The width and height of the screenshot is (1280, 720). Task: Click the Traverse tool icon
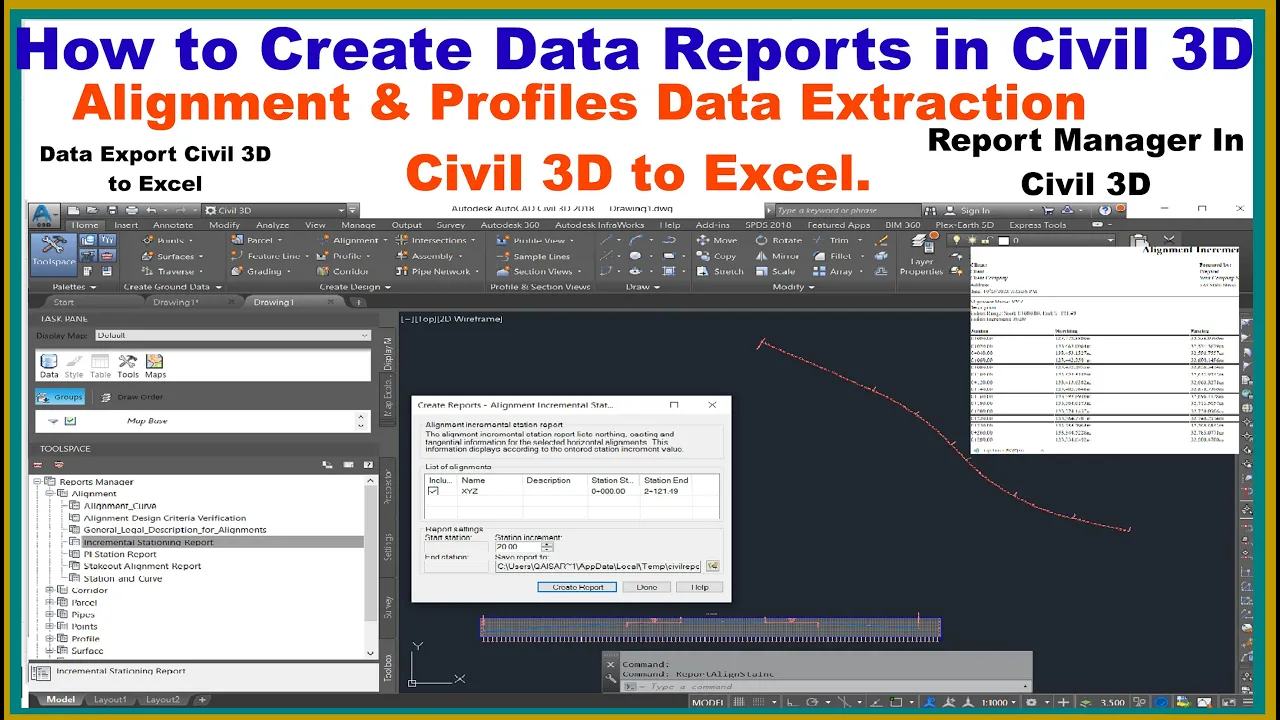[x=147, y=271]
